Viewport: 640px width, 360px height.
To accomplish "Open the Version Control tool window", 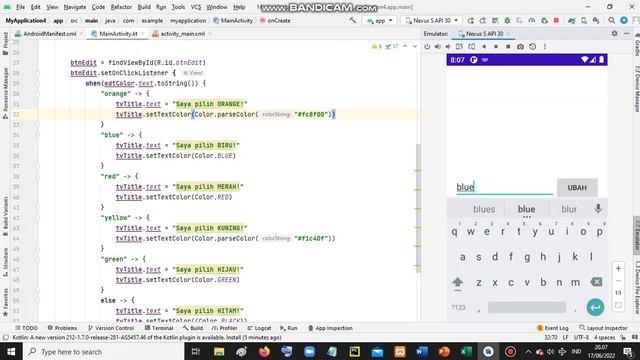I will [111, 328].
